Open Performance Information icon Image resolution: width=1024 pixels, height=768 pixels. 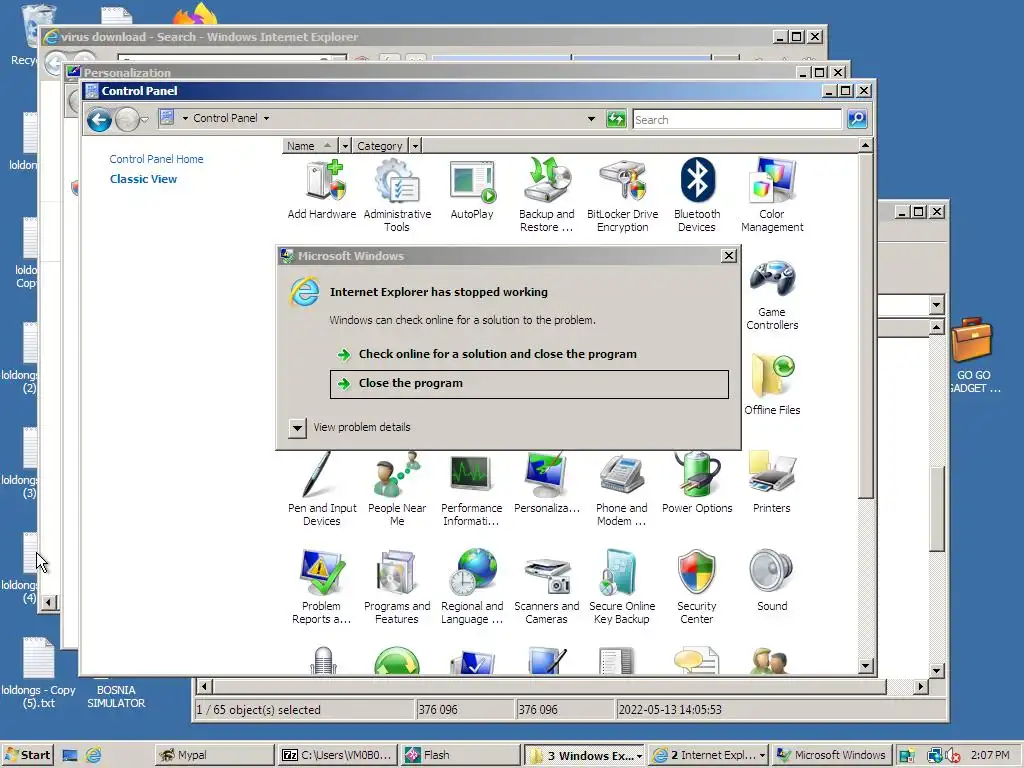pos(472,488)
